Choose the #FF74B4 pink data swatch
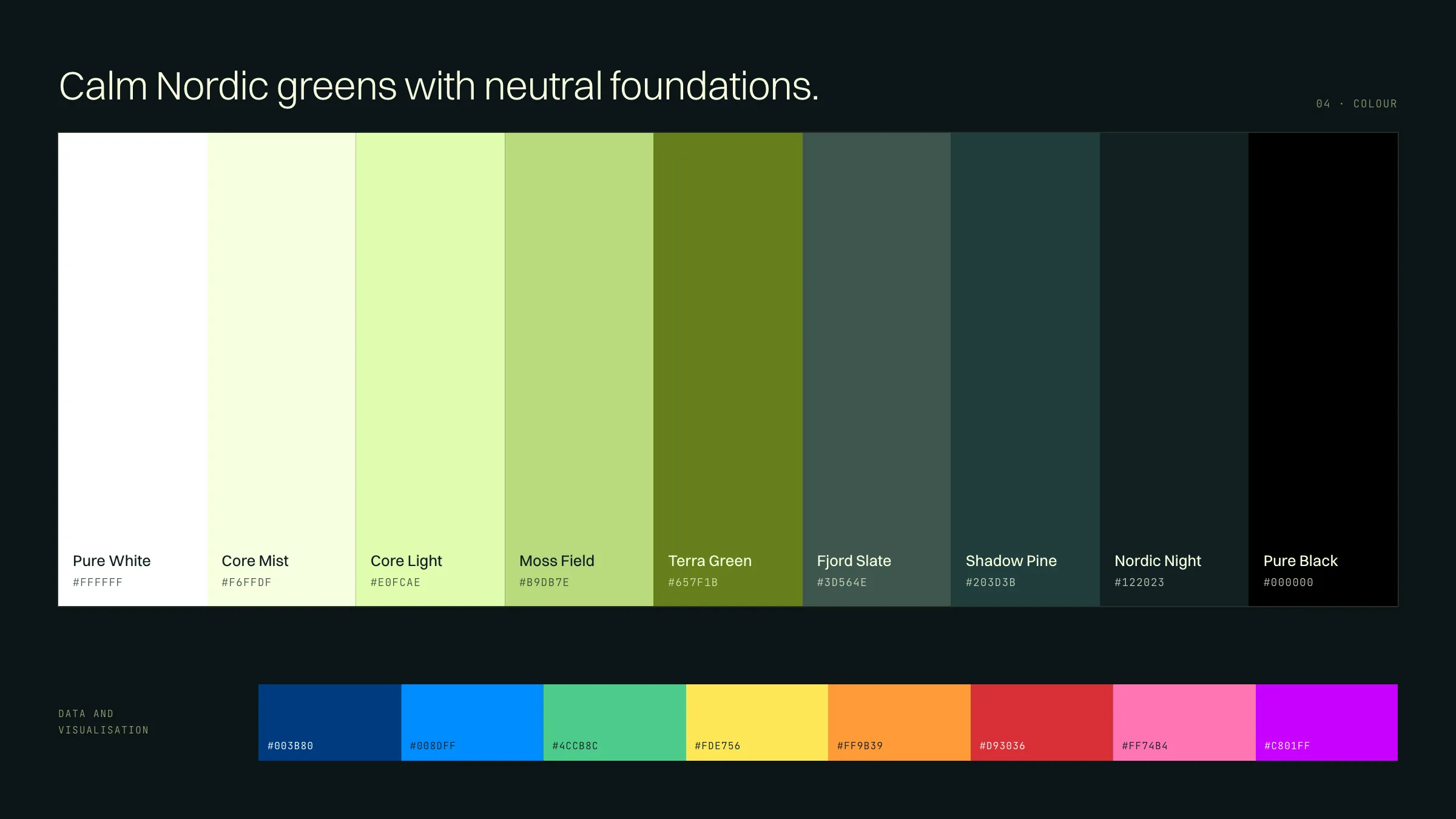 click(x=1184, y=723)
